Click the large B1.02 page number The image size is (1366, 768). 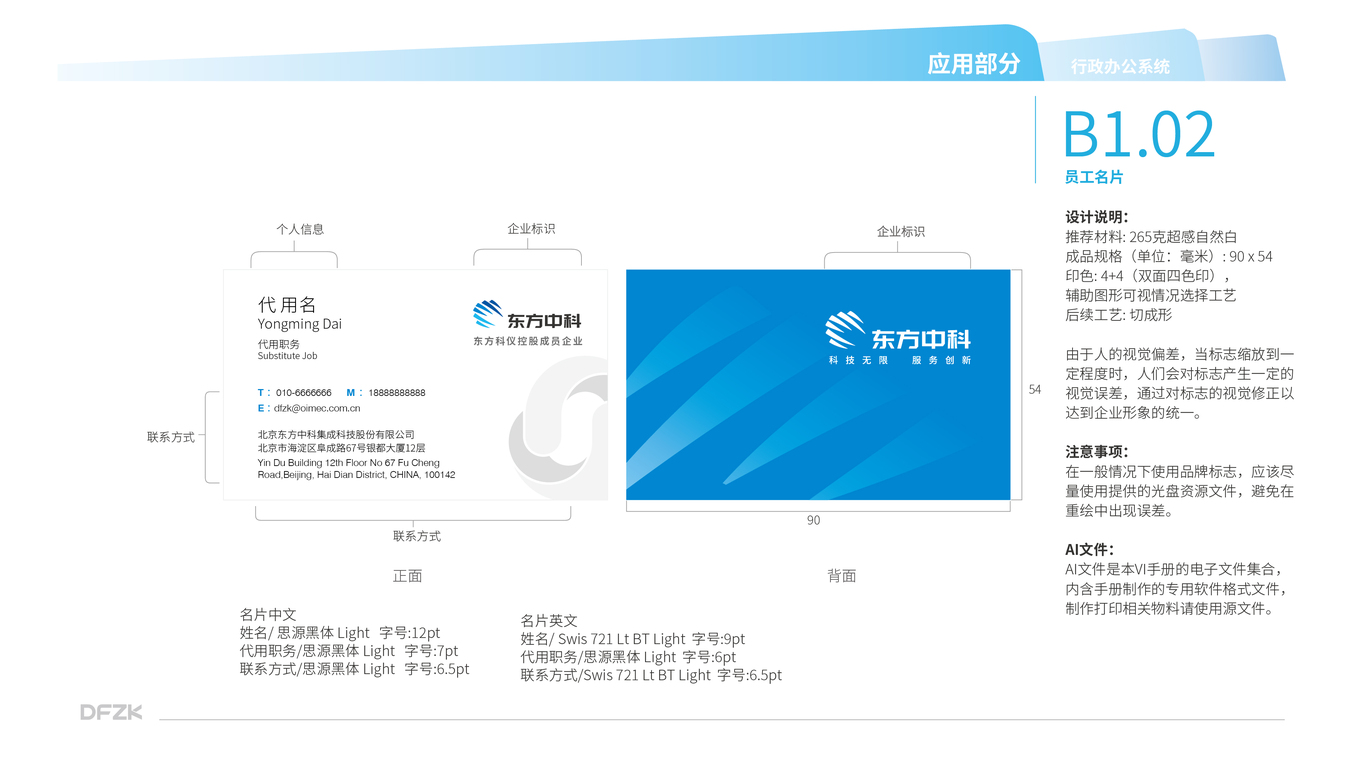[1139, 134]
